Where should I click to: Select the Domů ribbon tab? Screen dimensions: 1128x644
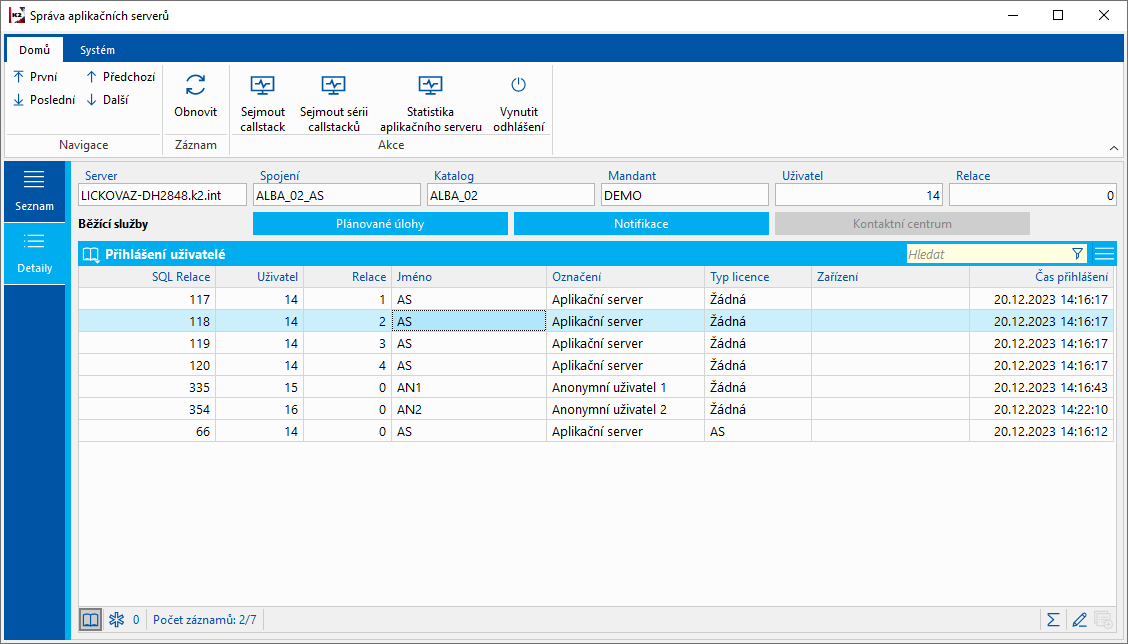(x=34, y=50)
